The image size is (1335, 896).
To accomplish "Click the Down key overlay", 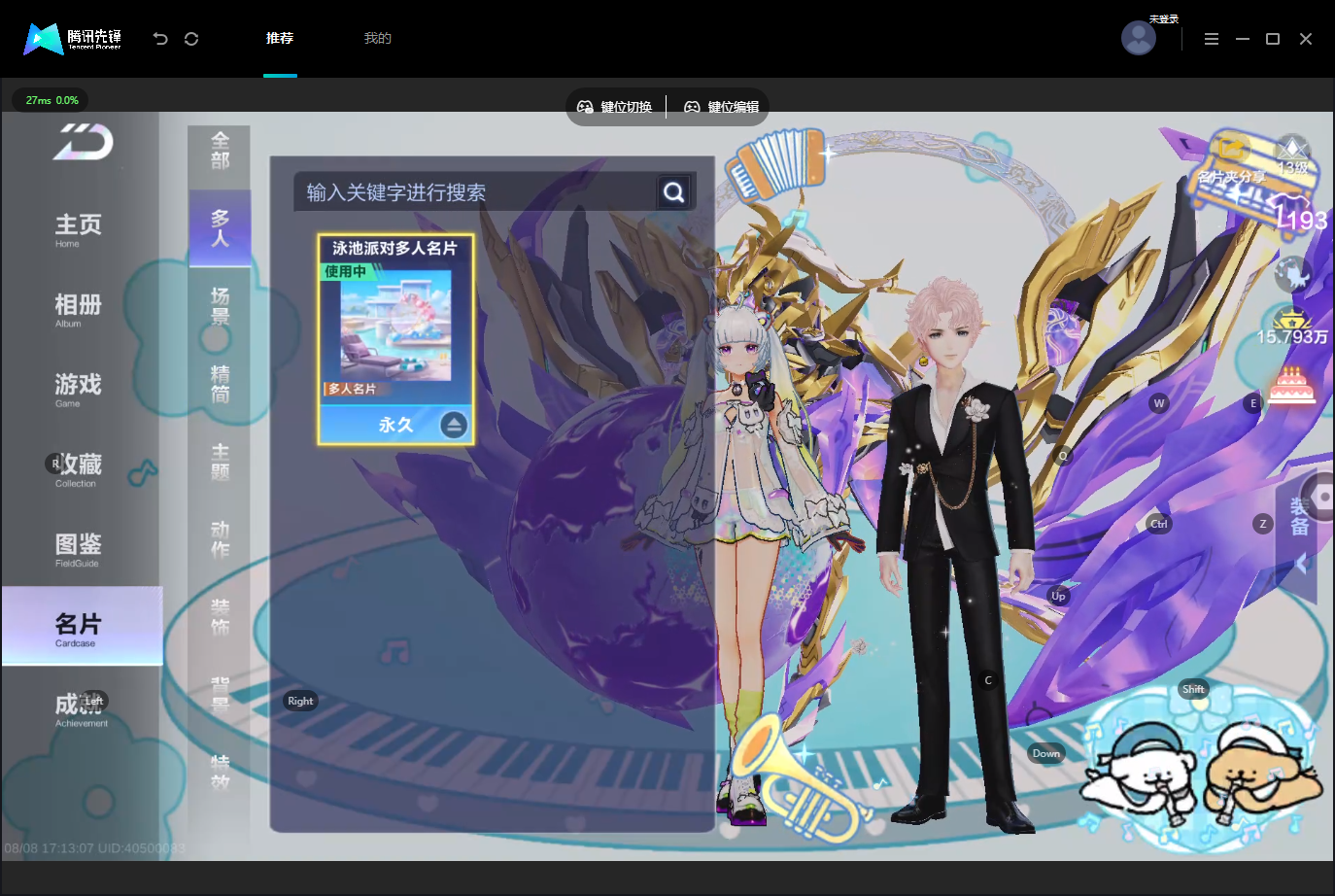I will tap(1046, 753).
